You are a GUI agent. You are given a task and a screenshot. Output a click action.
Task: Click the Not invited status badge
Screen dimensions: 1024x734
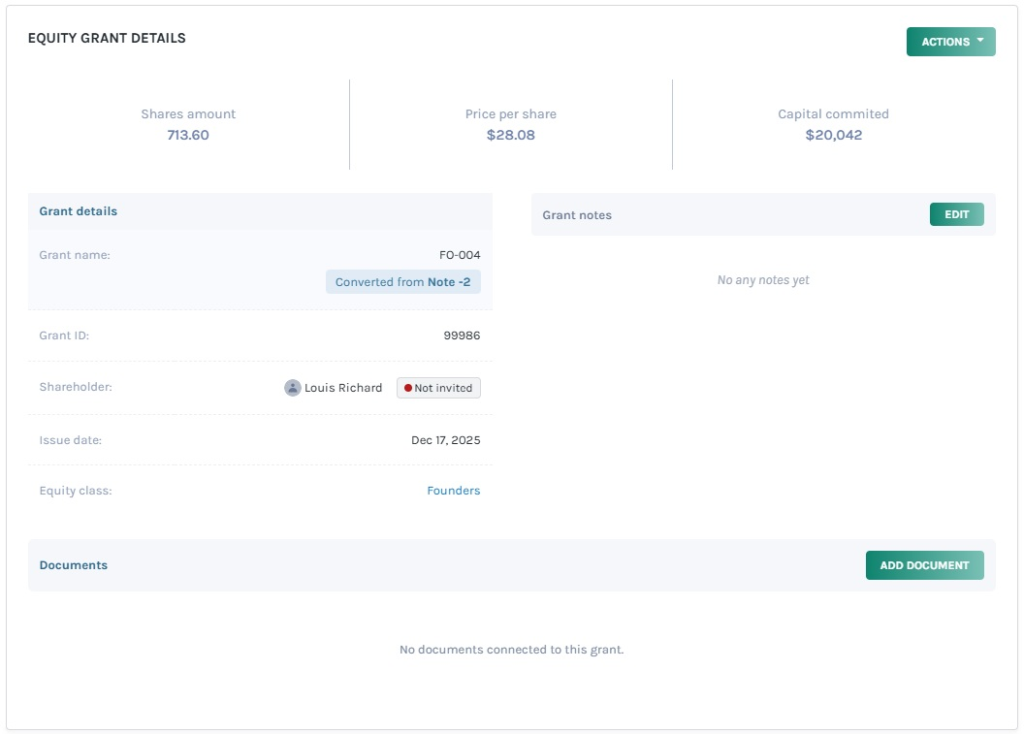click(438, 388)
